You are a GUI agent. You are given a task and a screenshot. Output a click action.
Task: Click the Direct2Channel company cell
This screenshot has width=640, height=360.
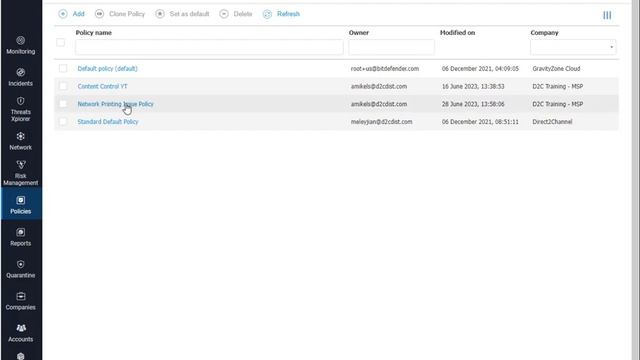(552, 122)
